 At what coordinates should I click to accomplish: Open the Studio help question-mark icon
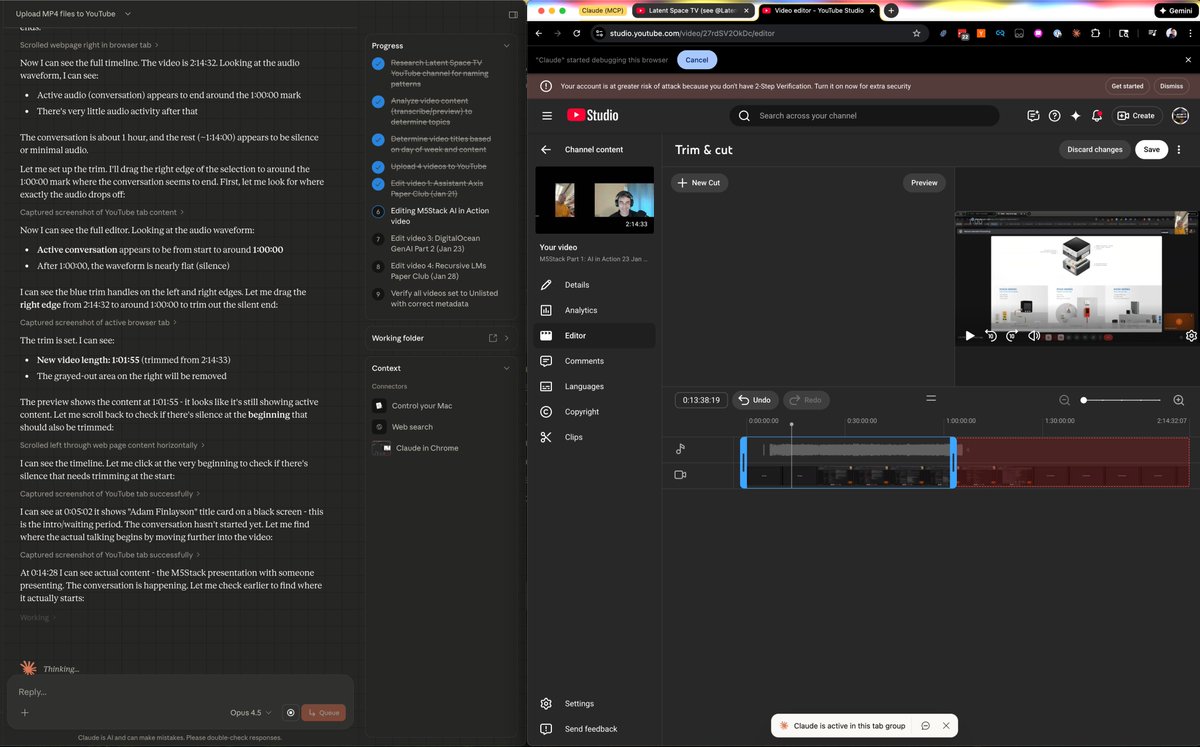[1054, 115]
